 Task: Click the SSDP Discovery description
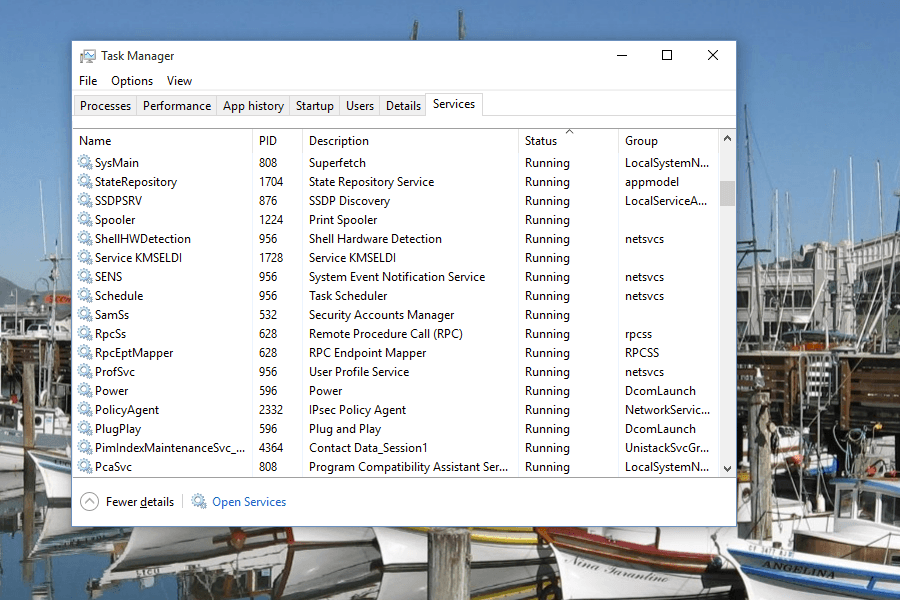[x=350, y=201]
